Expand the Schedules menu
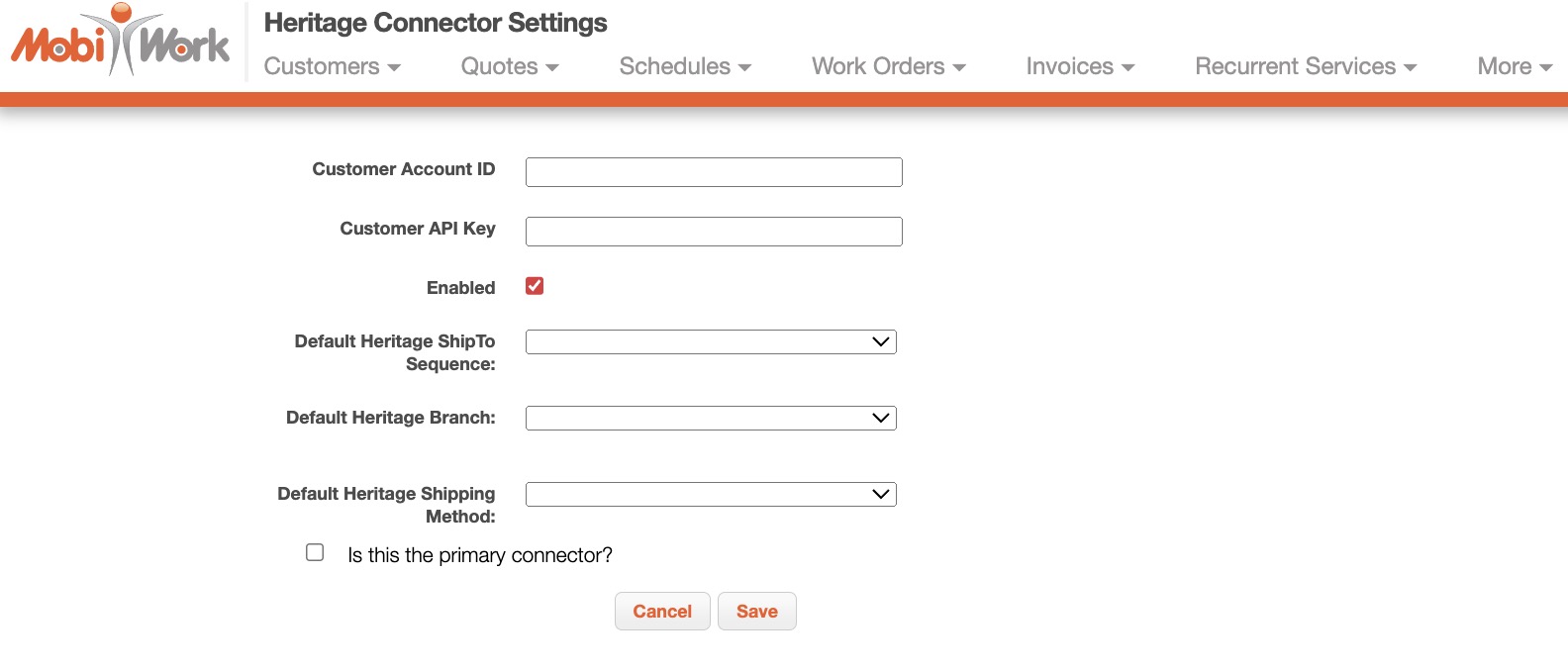 coord(685,66)
